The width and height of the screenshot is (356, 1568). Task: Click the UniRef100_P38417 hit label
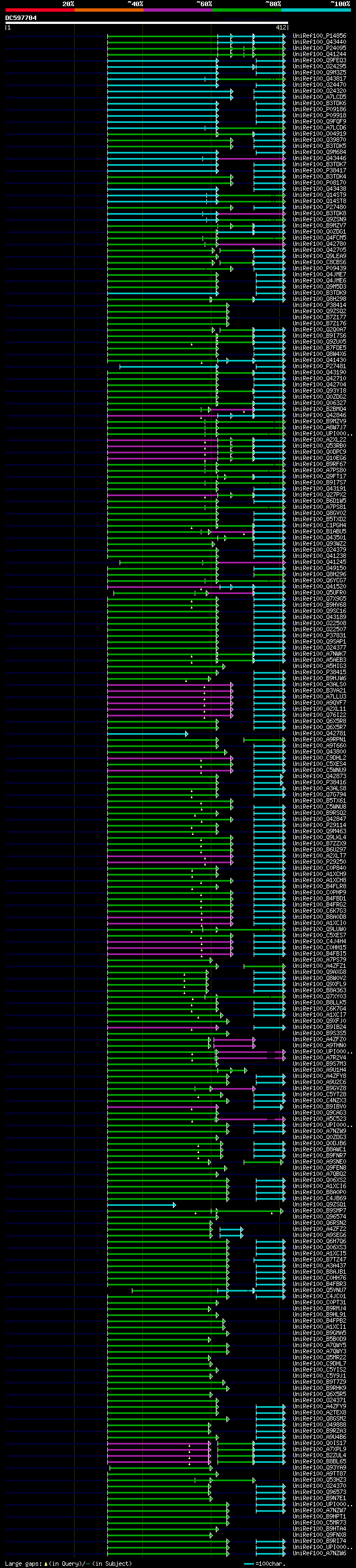[x=319, y=170]
